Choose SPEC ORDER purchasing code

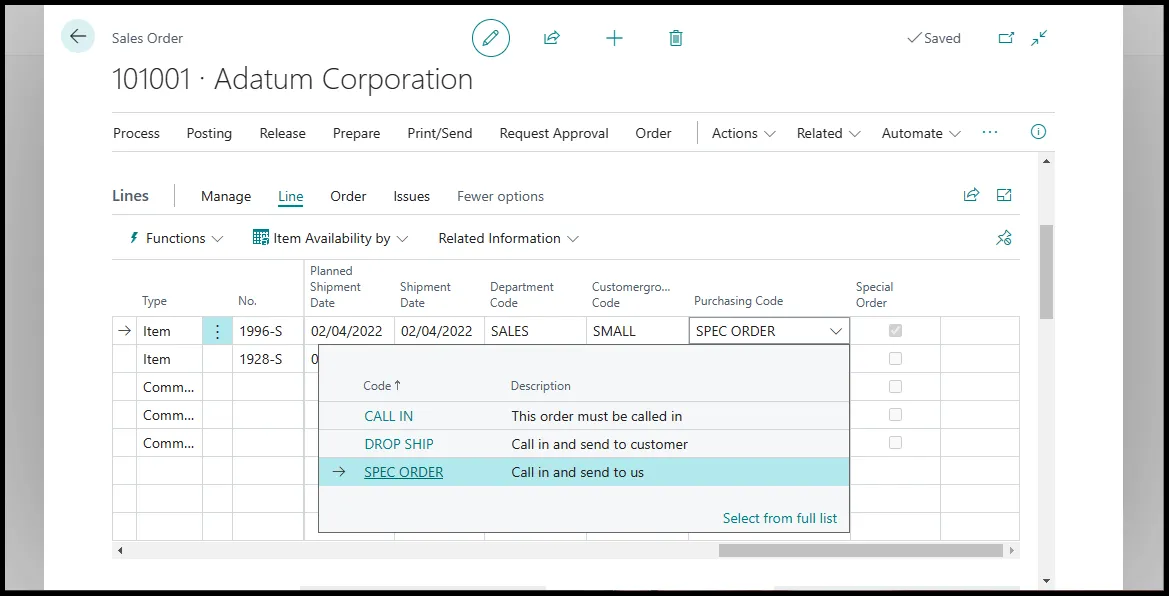coord(403,472)
